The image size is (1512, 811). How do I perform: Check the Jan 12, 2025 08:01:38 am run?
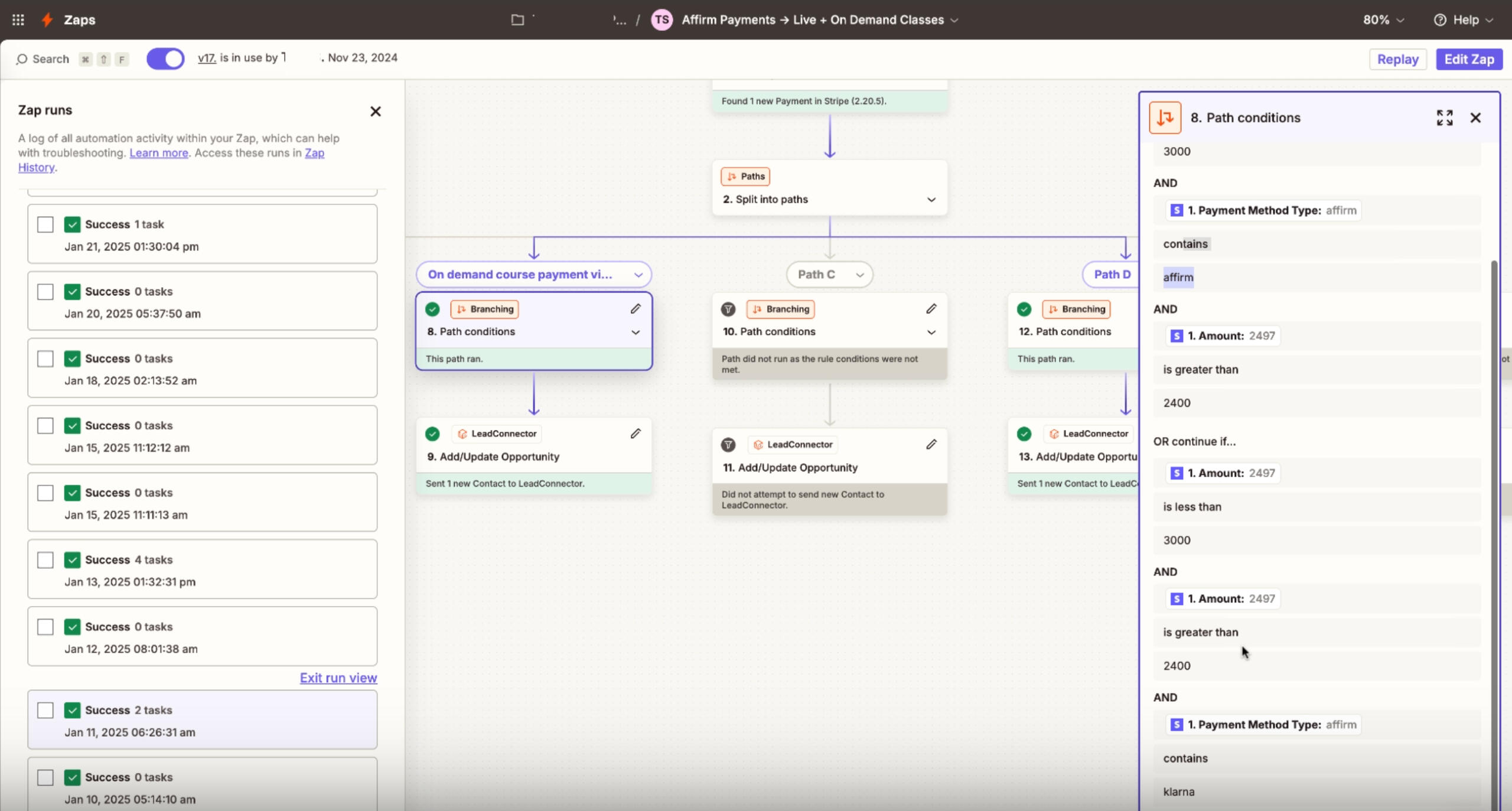tap(45, 627)
